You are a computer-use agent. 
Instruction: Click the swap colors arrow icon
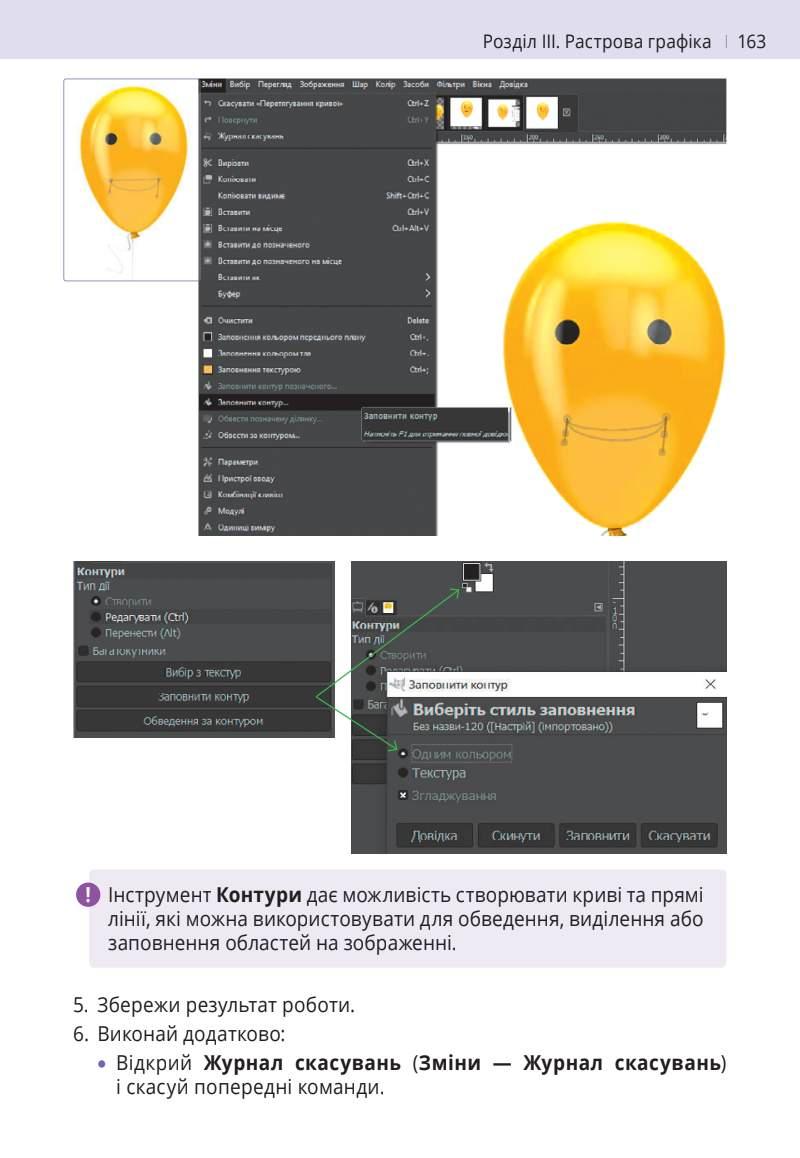[x=488, y=566]
